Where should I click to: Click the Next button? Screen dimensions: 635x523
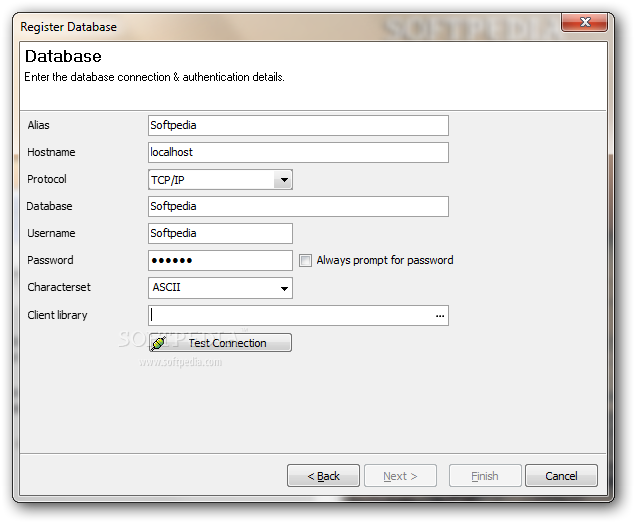coord(400,476)
